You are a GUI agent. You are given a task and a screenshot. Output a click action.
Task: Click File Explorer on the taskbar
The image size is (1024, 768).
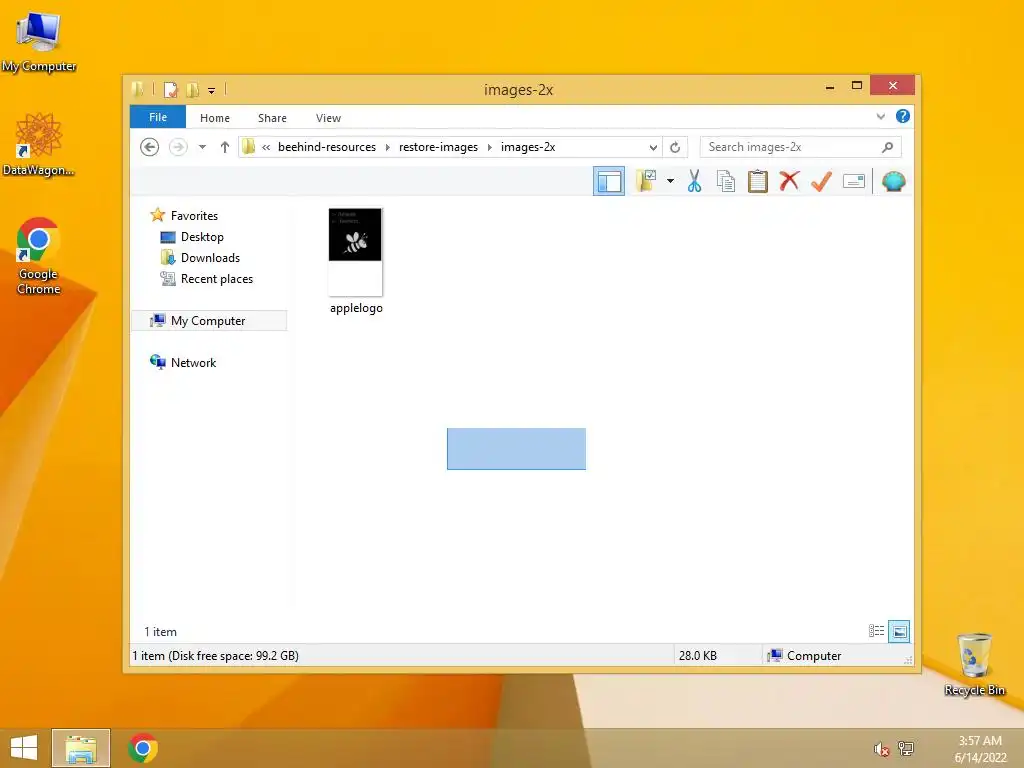coord(81,748)
